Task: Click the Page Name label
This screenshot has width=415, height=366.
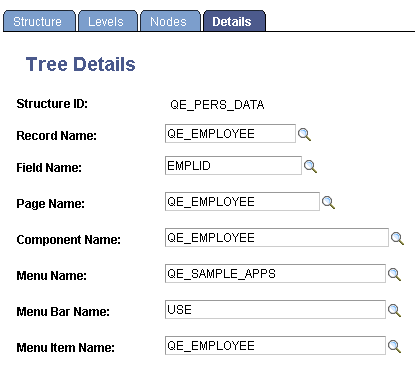Action: 50,204
